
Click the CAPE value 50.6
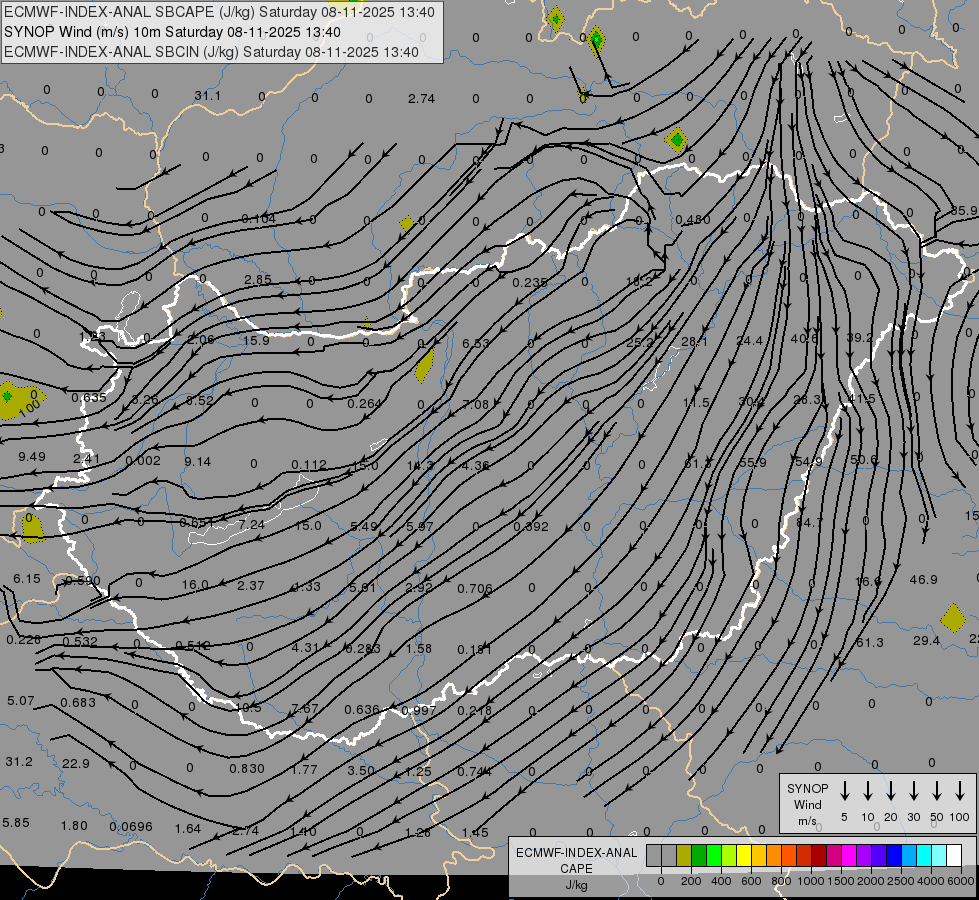click(863, 460)
